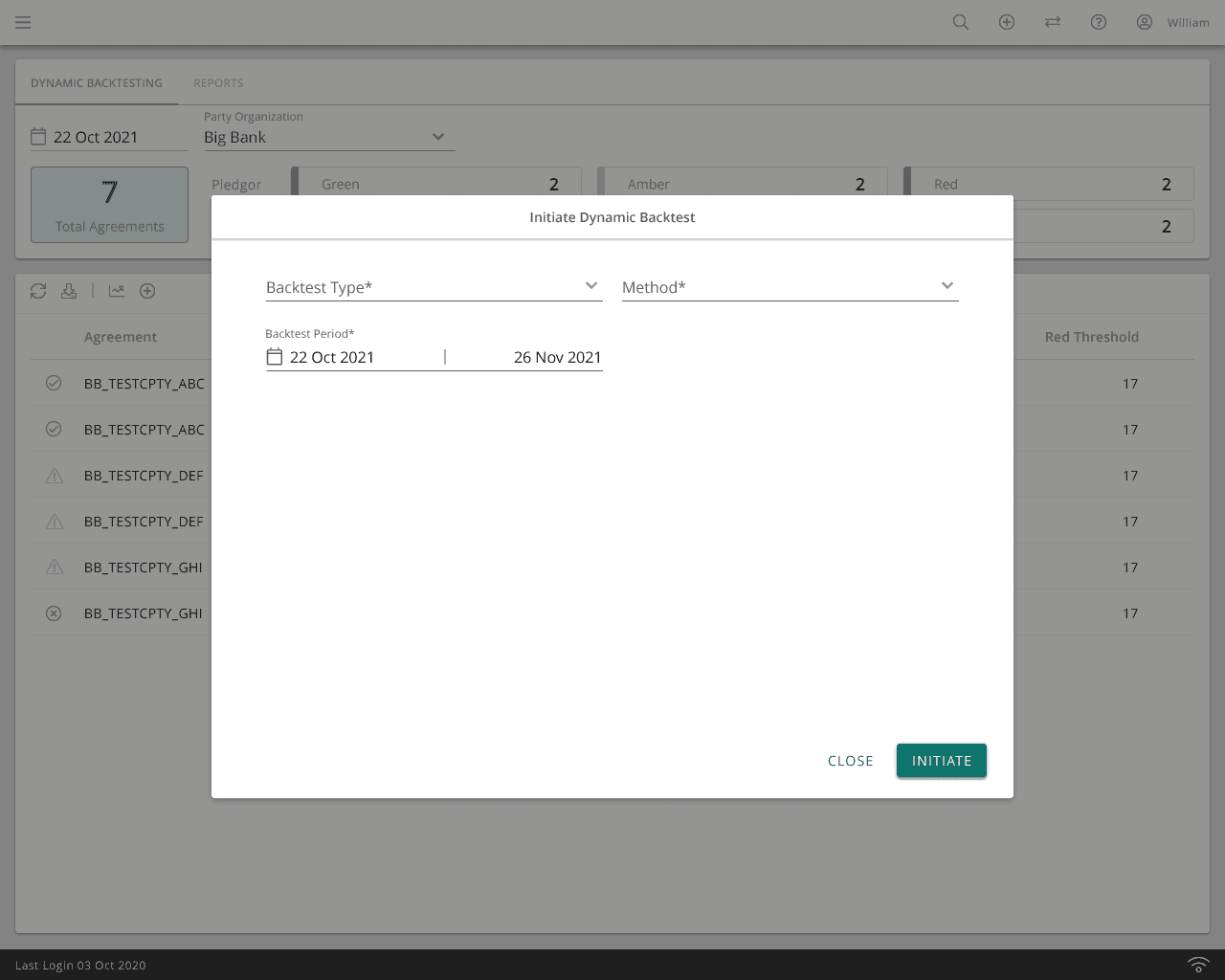Screen dimensions: 1225x980
Task: Open the Party Organization Big Bank dropdown
Action: click(328, 137)
